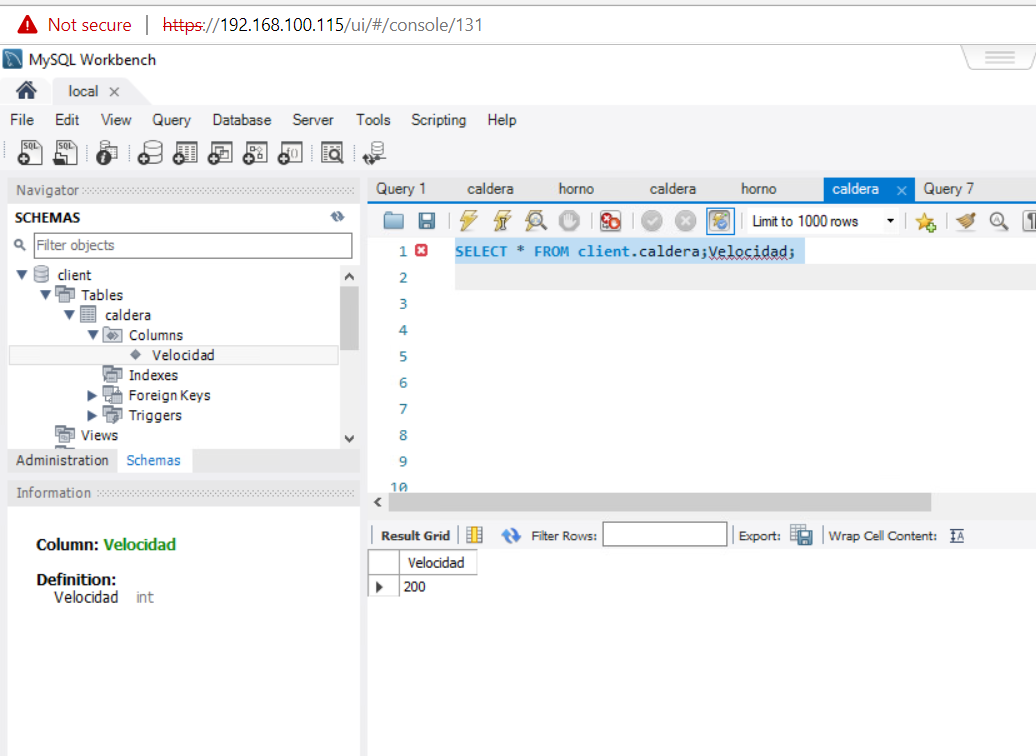Image resolution: width=1036 pixels, height=756 pixels.
Task: Open a script file in editor
Action: 393,221
